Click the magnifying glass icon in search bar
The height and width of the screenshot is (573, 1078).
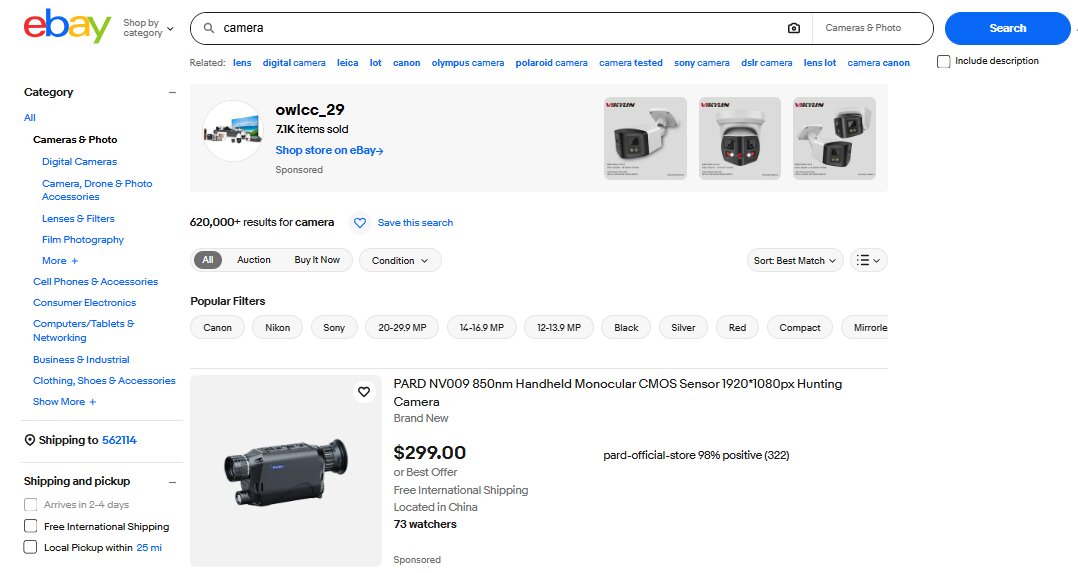tap(209, 28)
